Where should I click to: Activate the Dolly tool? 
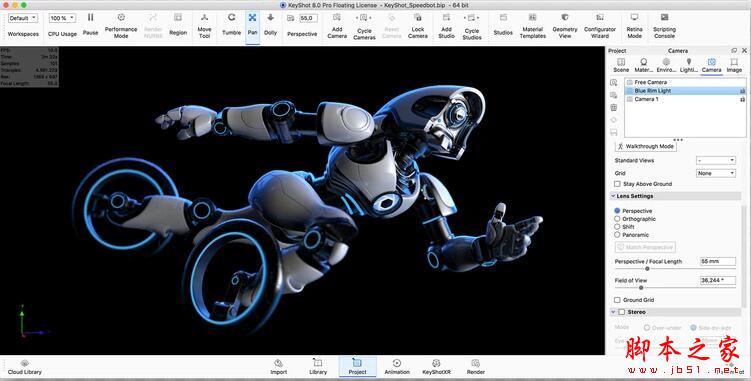(x=271, y=24)
